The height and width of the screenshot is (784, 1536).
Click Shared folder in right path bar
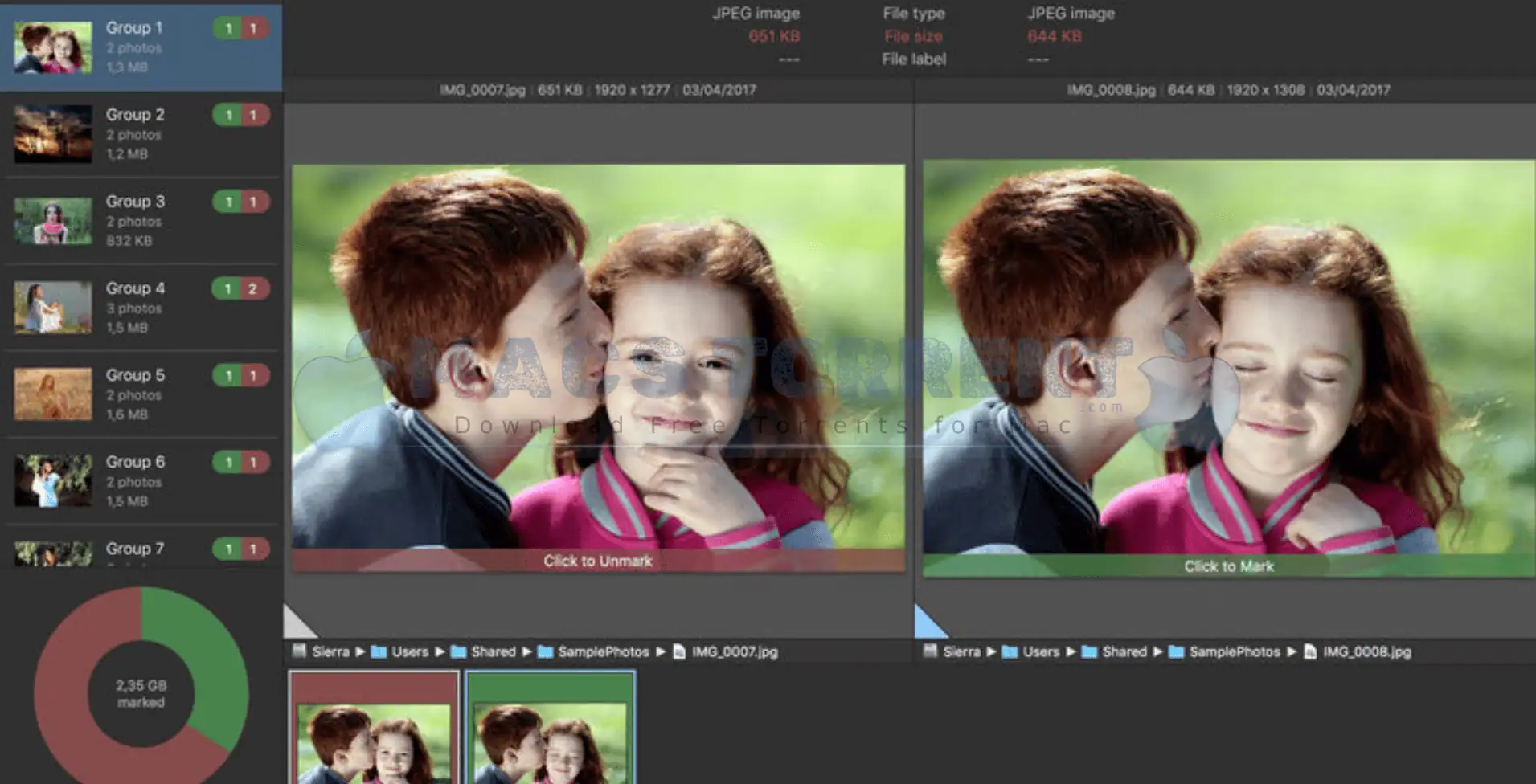1114,651
